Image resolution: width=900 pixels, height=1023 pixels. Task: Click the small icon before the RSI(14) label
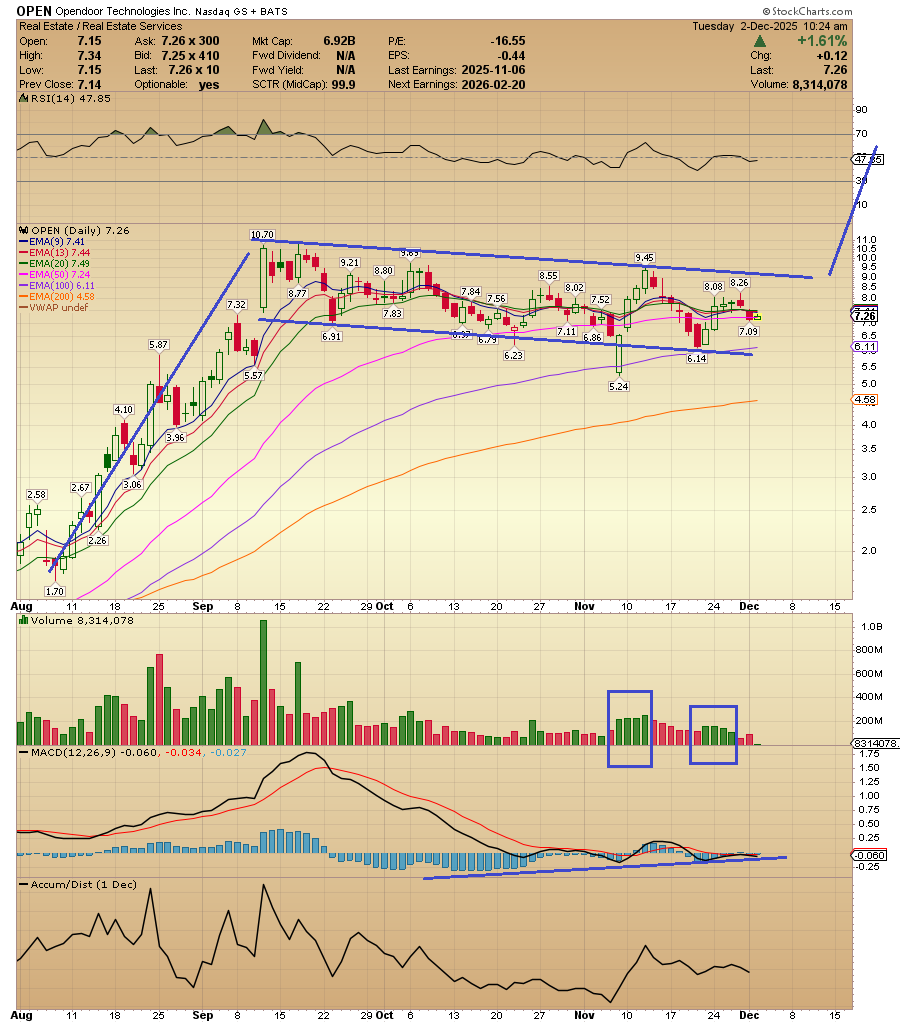tap(23, 99)
